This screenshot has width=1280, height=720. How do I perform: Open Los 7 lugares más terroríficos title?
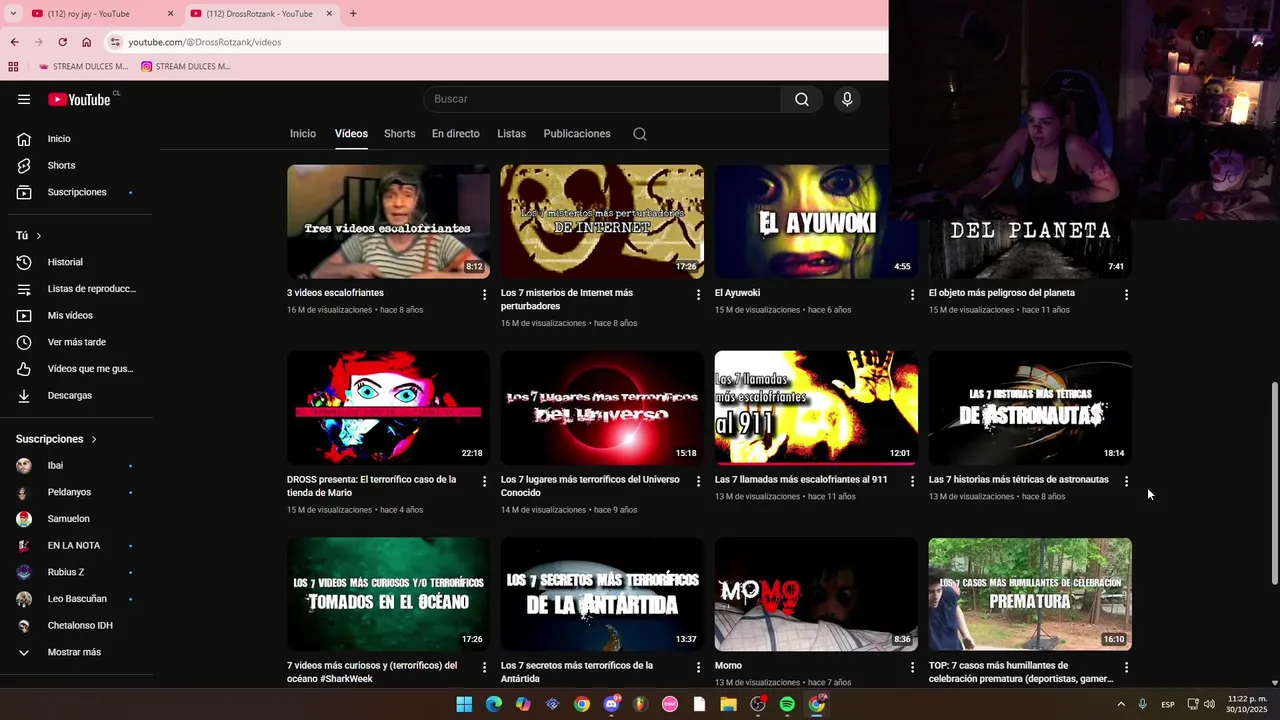point(590,486)
